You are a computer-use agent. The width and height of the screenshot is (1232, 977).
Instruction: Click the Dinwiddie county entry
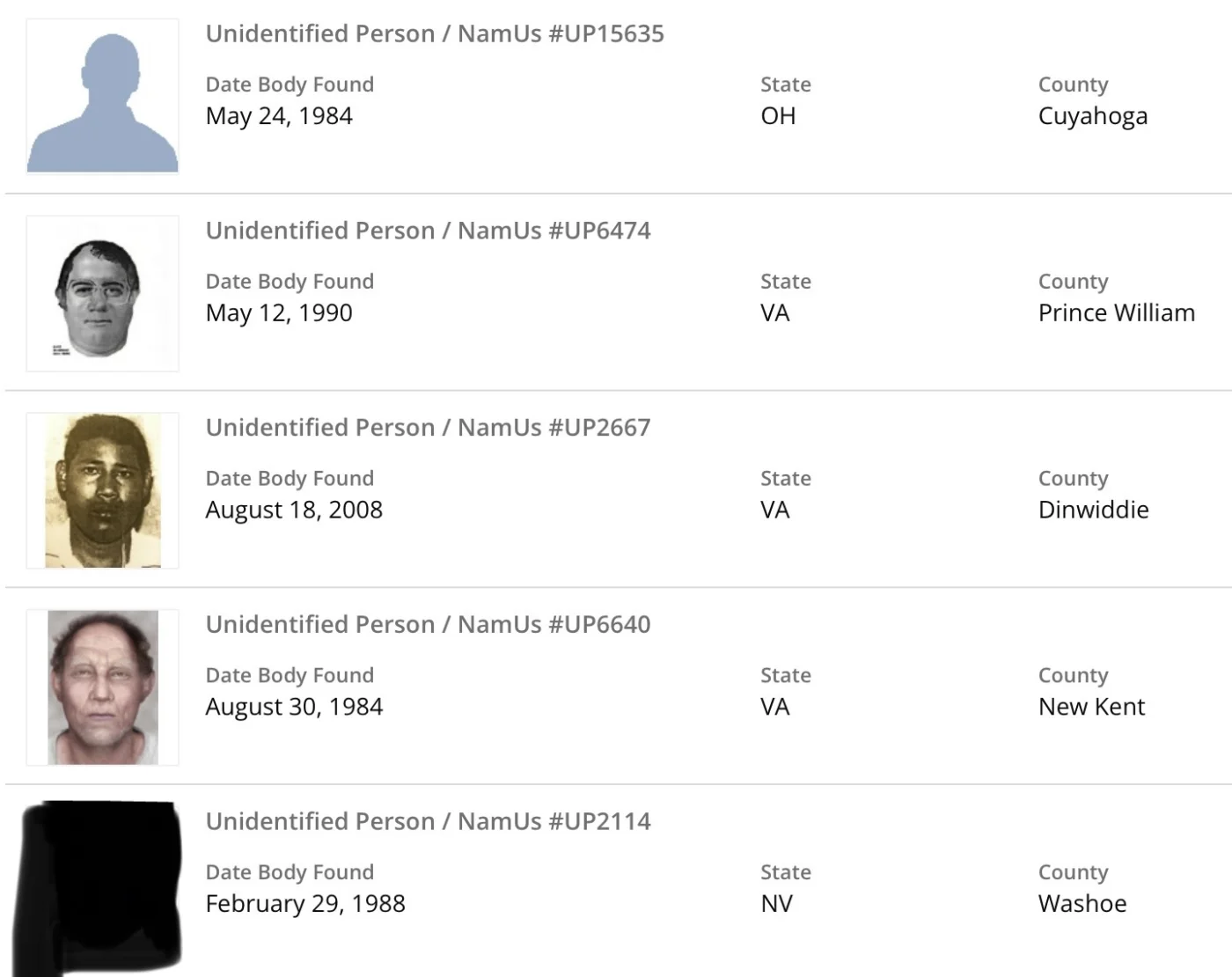[x=1094, y=511]
